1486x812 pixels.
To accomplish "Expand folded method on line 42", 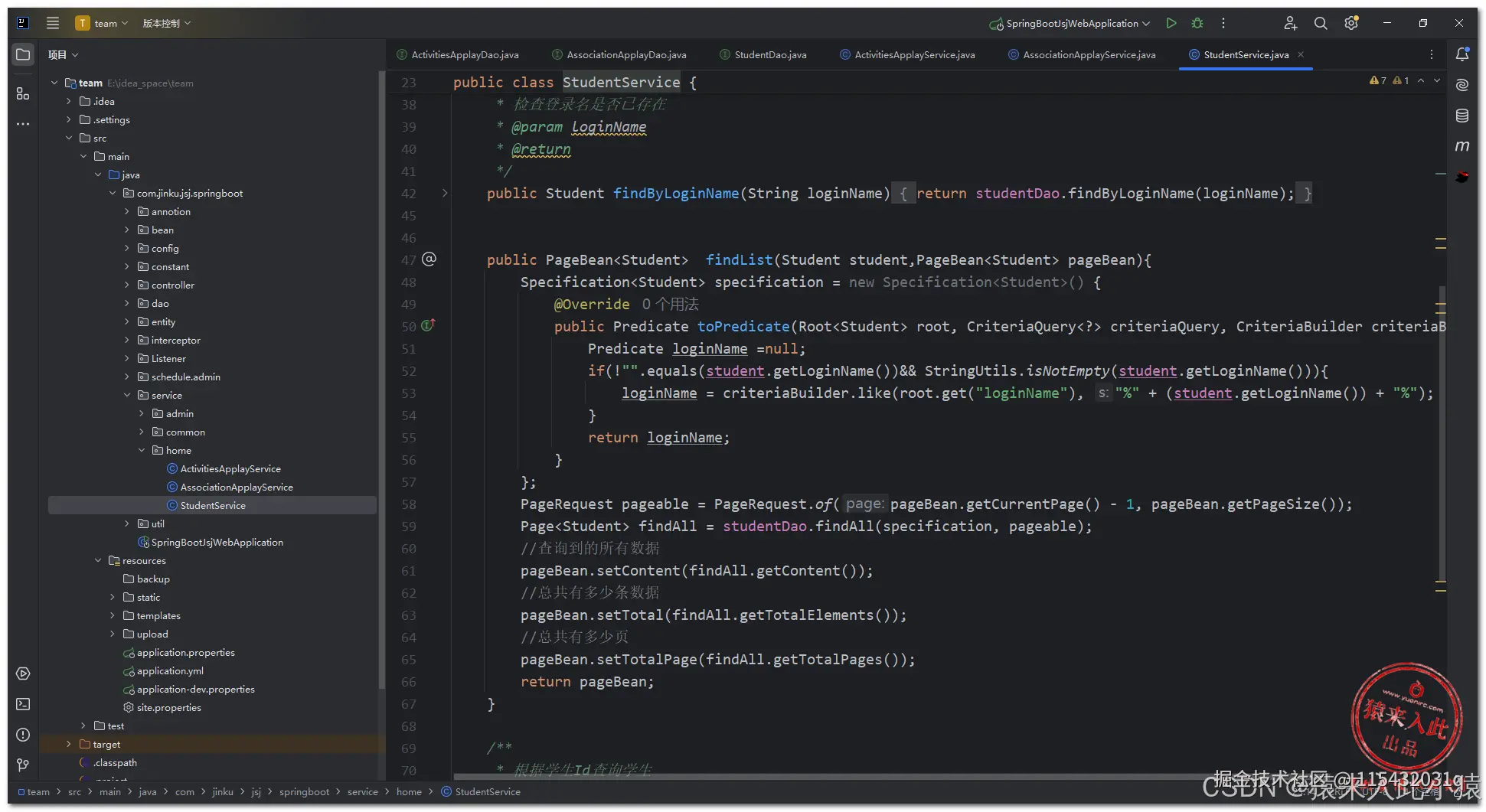I will click(445, 193).
